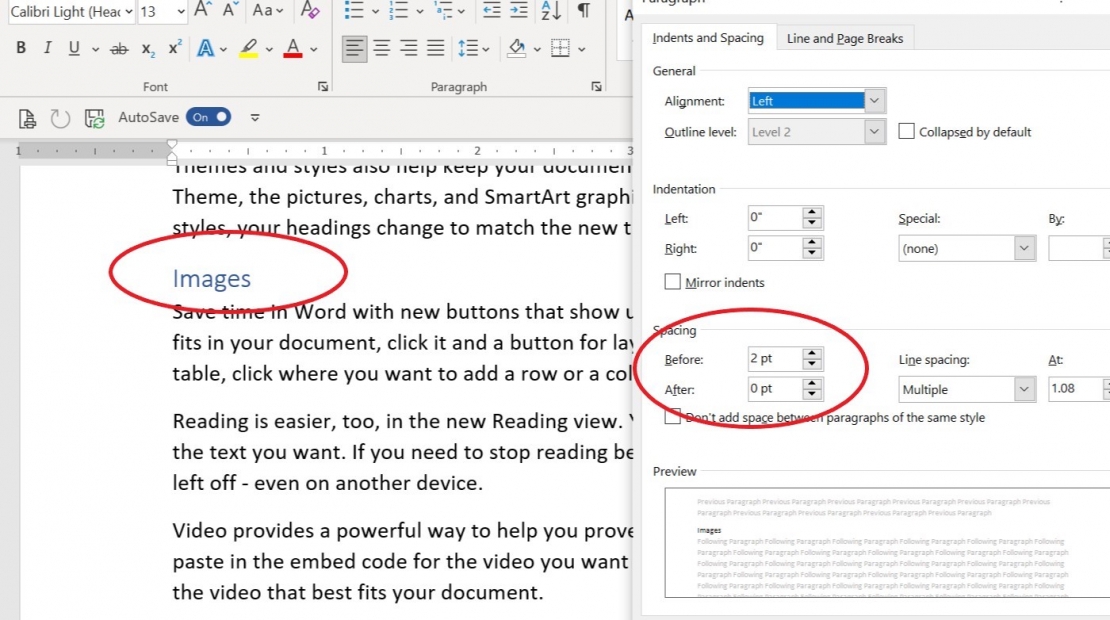Click the Sort icon in the Paragraph group
The height and width of the screenshot is (620, 1110).
tap(550, 12)
